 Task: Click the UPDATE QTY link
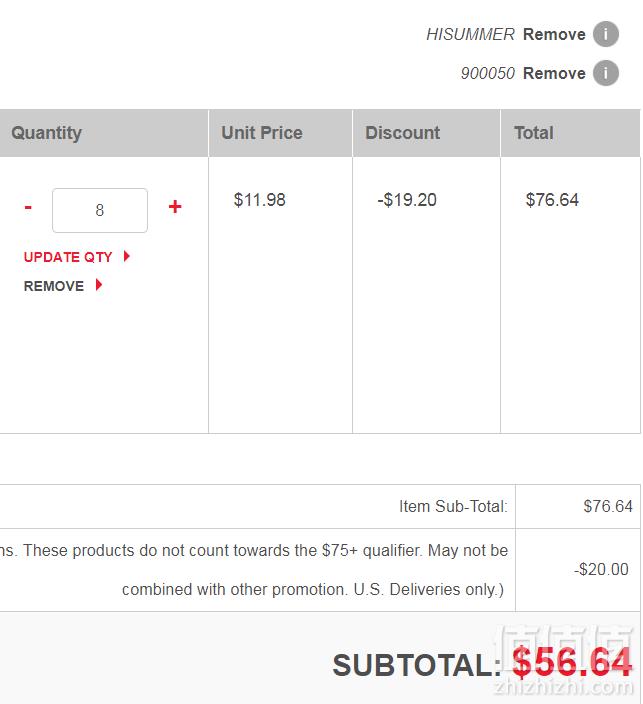(x=68, y=257)
